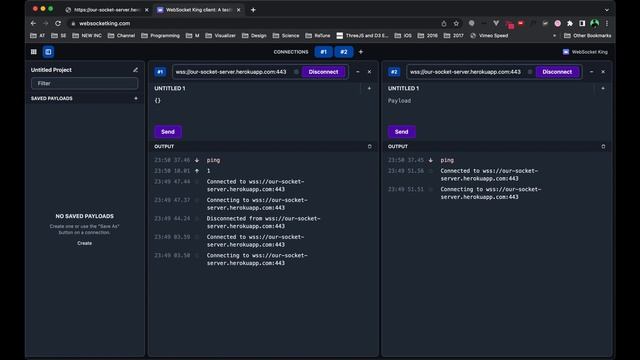Add a new saved payload
Viewport: 640px width, 360px height.
(x=136, y=98)
